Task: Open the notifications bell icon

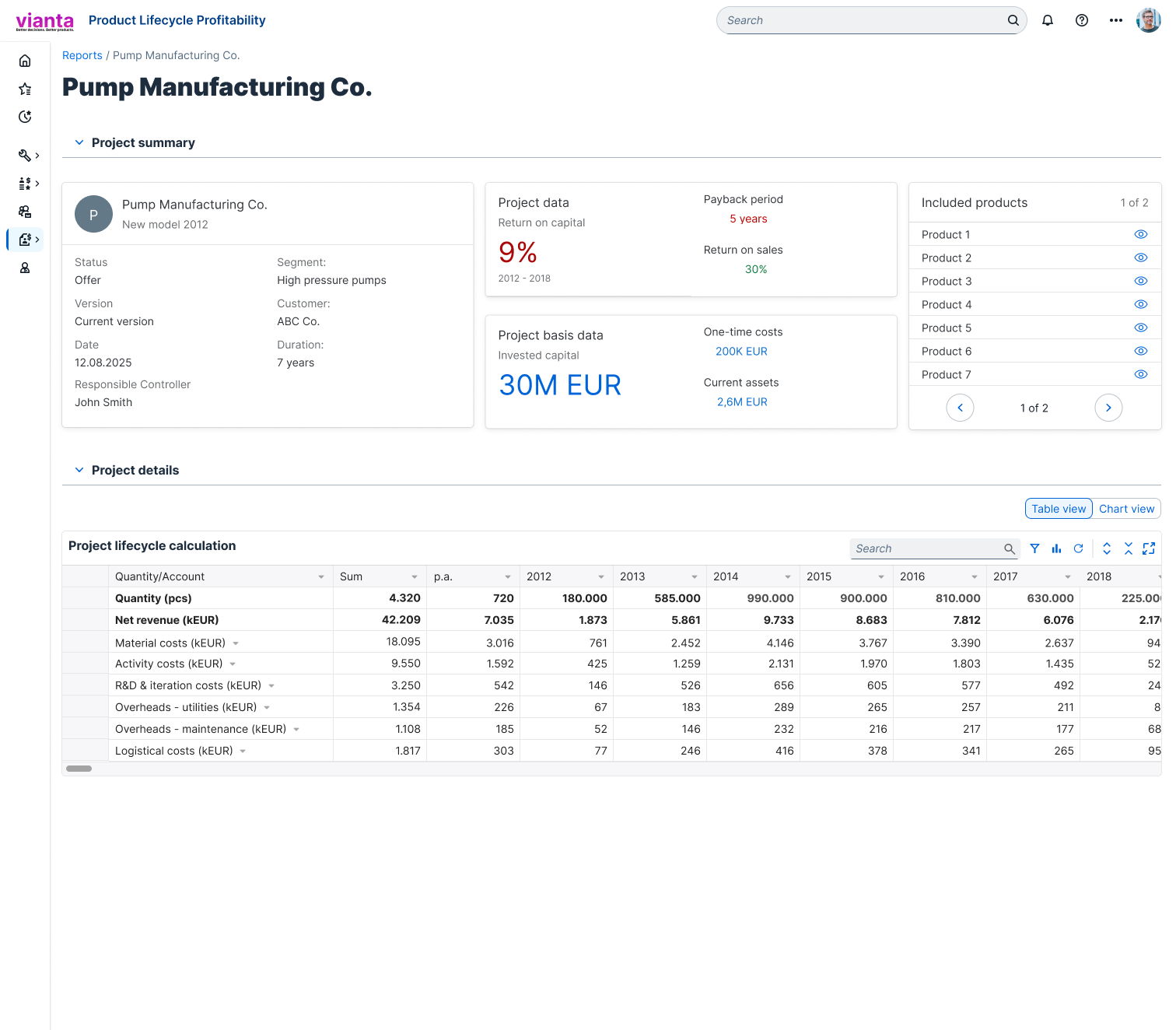Action: 1048,20
